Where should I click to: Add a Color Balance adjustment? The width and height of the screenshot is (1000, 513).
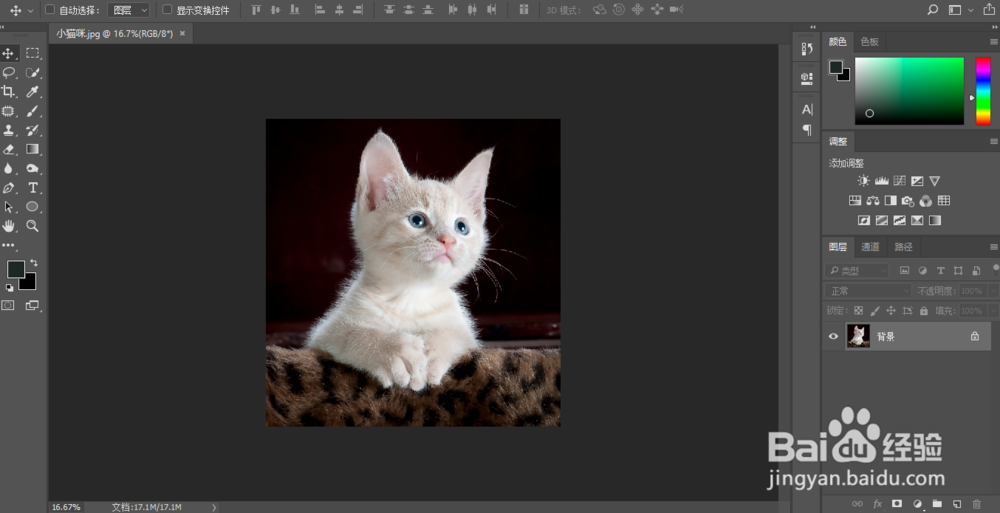click(x=873, y=201)
